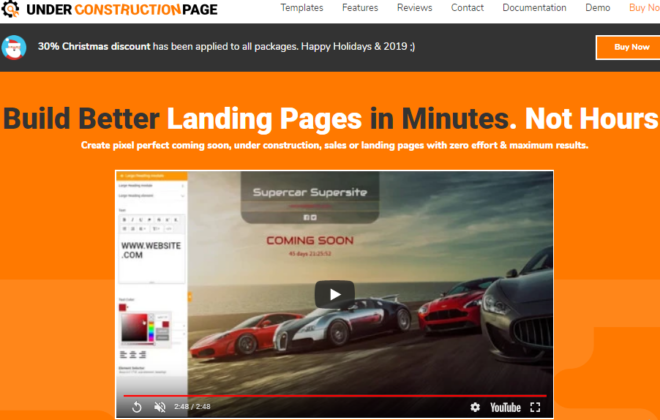Image resolution: width=660 pixels, height=420 pixels.
Task: Click the Build Better Landing Pages headline
Action: point(330,118)
